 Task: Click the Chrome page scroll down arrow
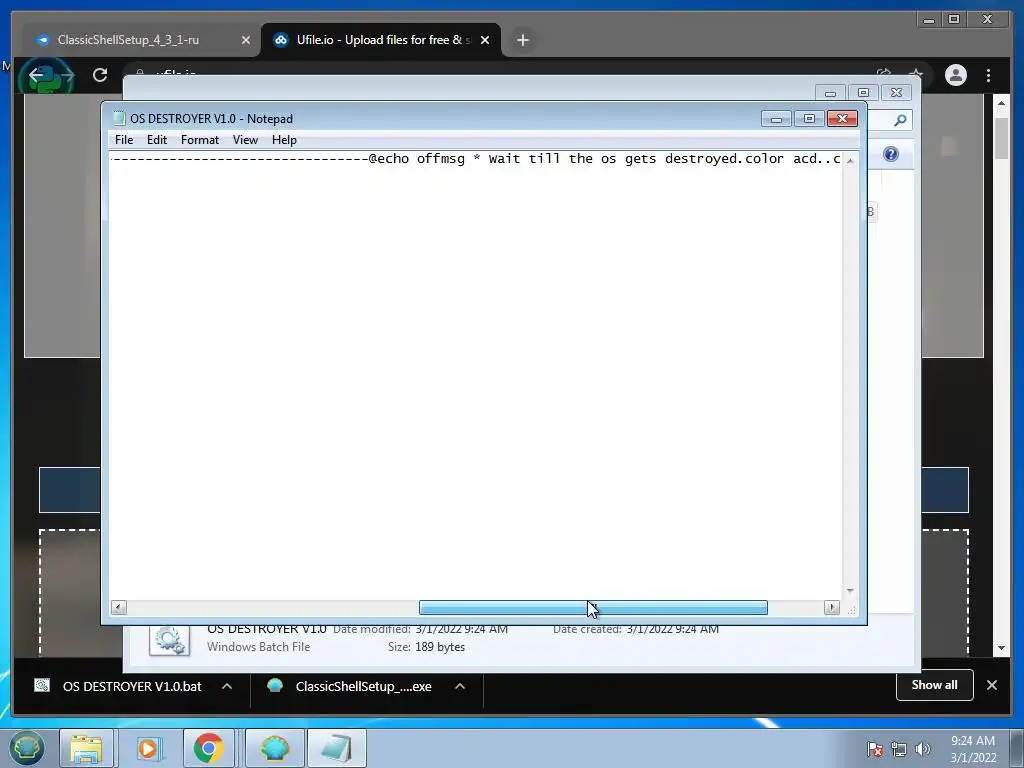[1002, 648]
